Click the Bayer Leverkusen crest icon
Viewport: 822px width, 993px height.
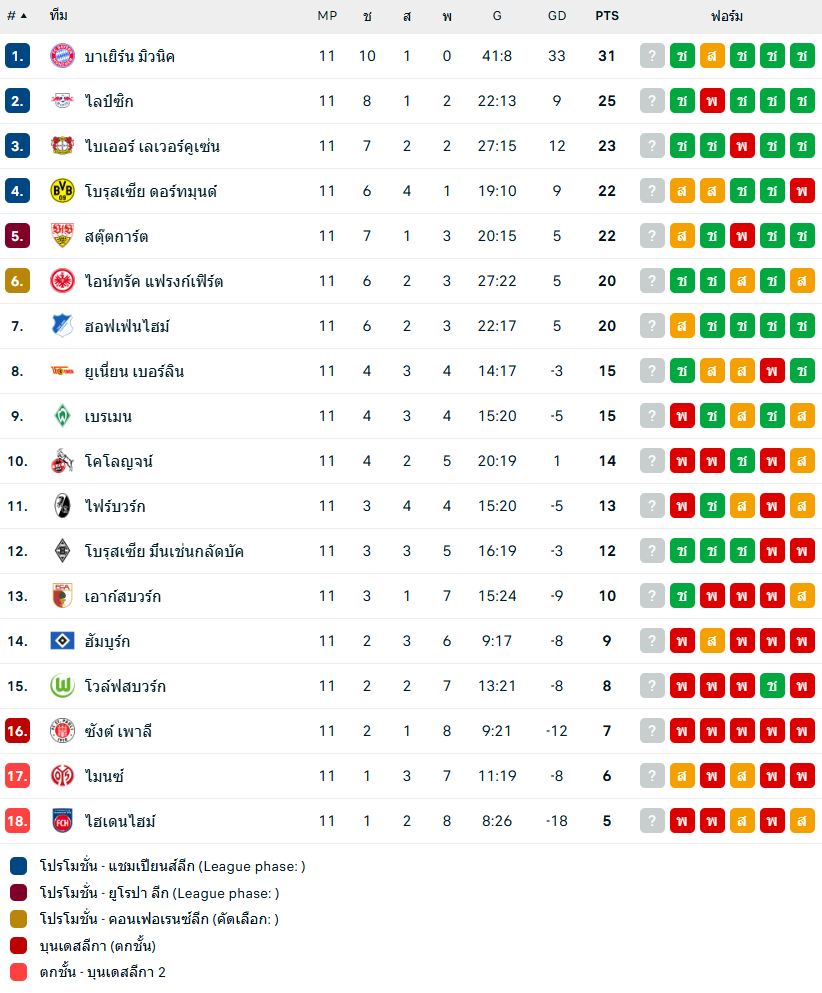[63, 146]
